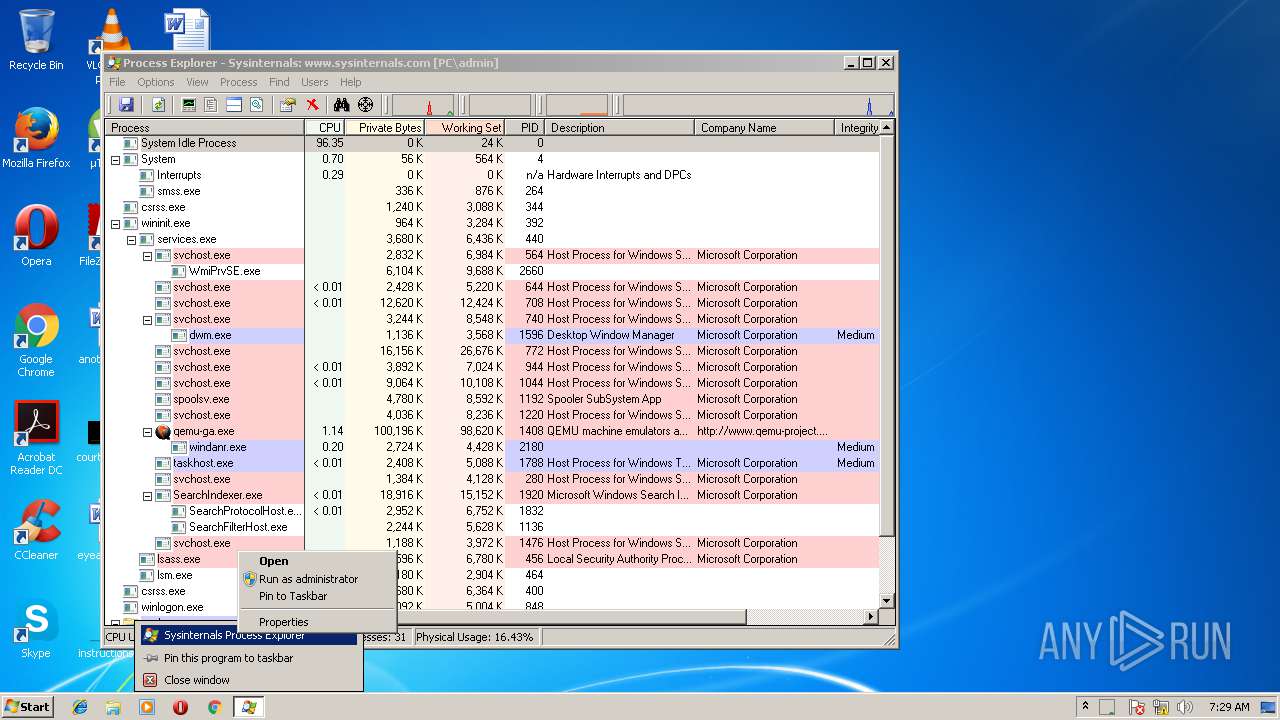Collapse the SearchIndexer.exe tree node

click(x=147, y=496)
